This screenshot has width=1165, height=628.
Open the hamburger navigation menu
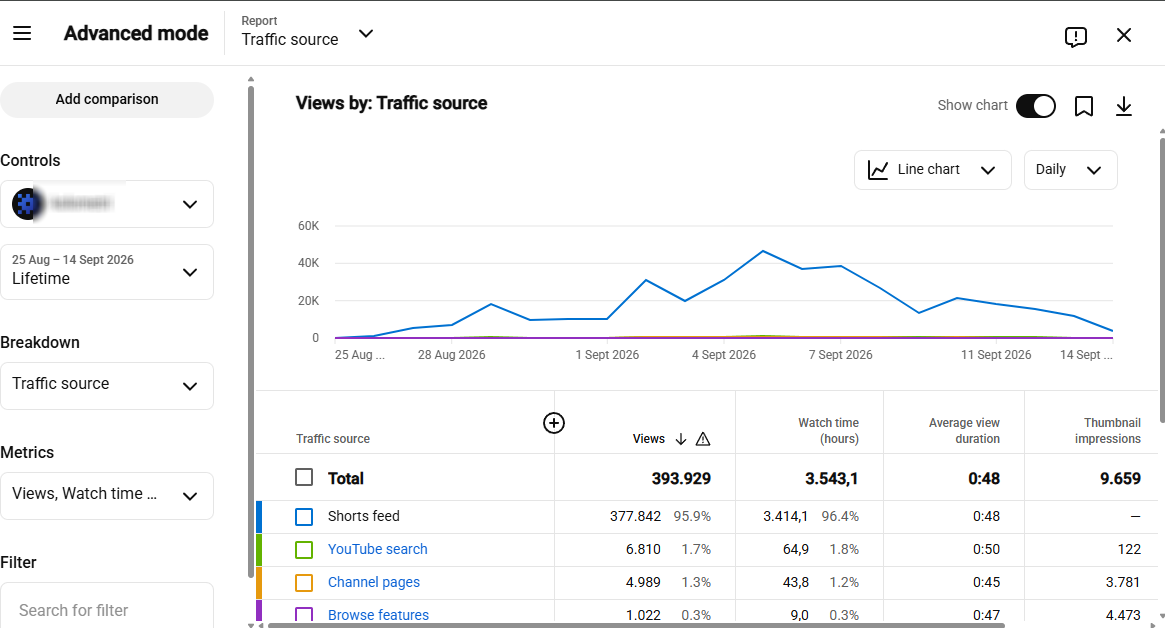(x=22, y=33)
